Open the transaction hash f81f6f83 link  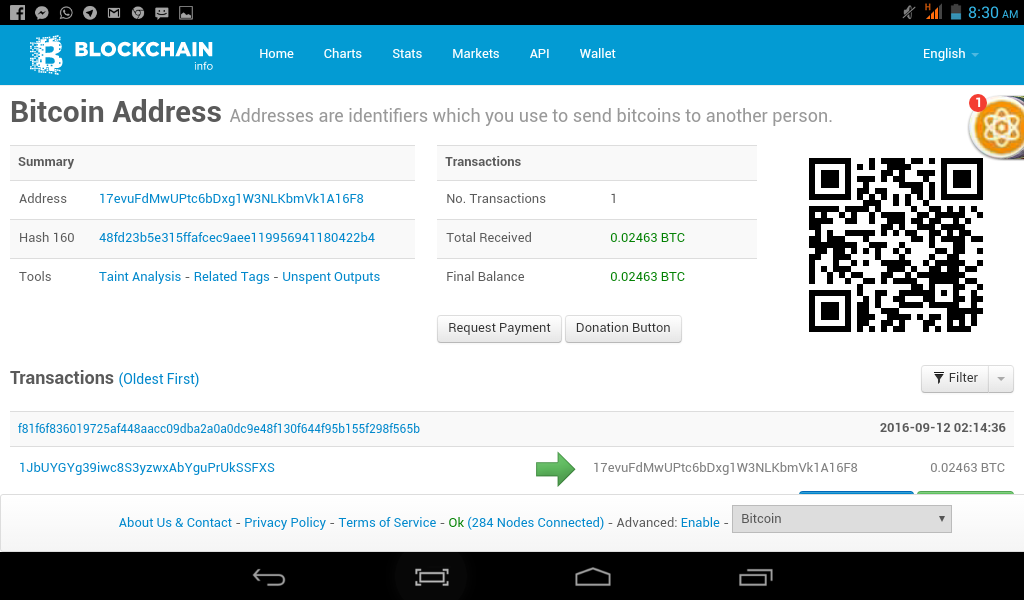tap(219, 429)
